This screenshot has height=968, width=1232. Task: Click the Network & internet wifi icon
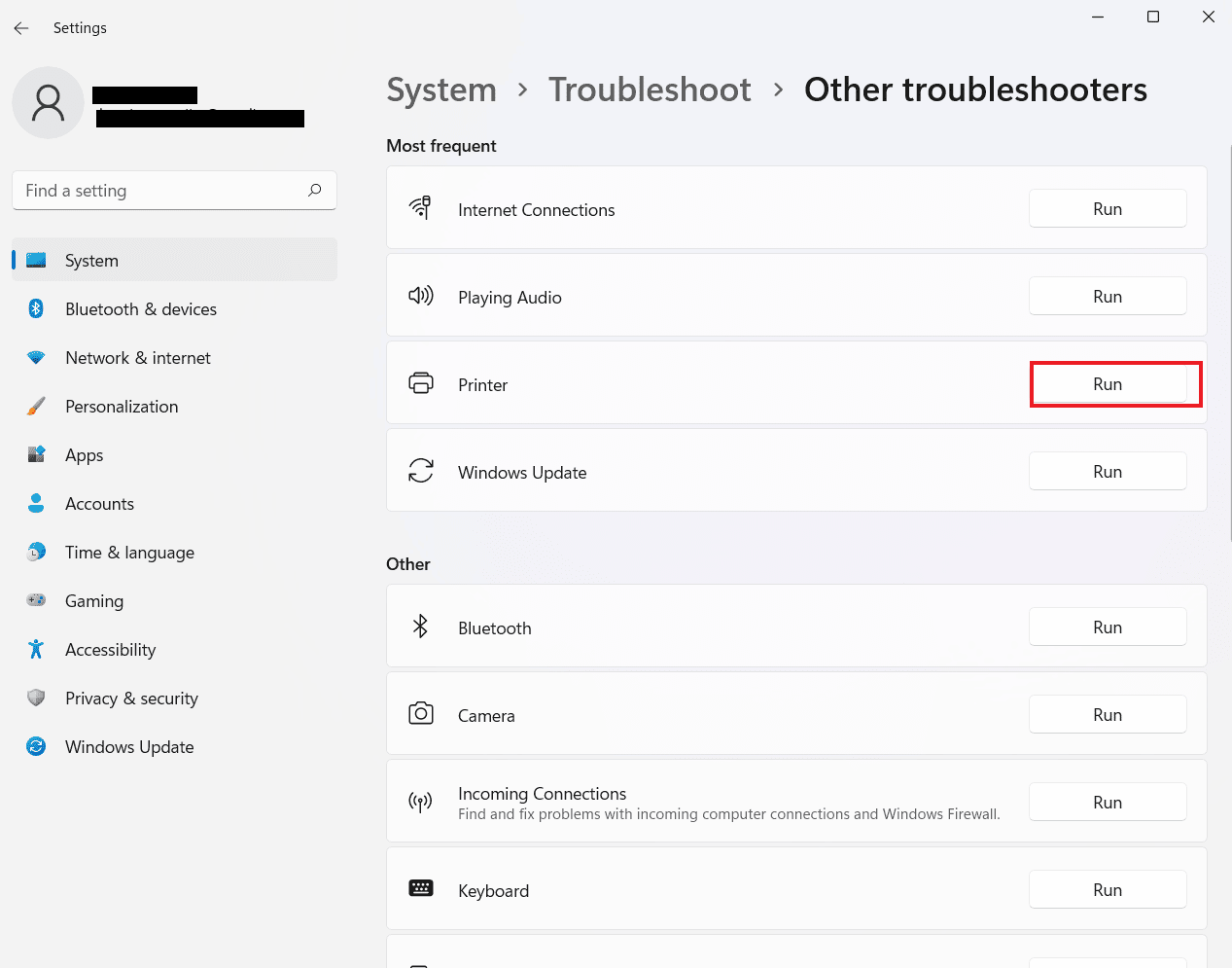coord(36,358)
